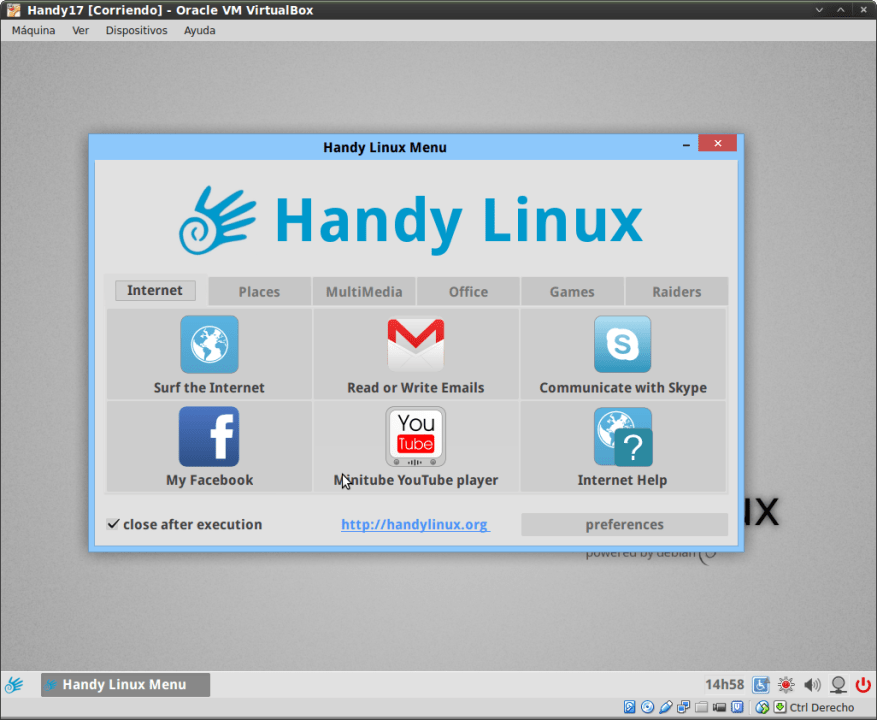This screenshot has width=877, height=720.
Task: Select the Office category
Action: click(x=467, y=291)
